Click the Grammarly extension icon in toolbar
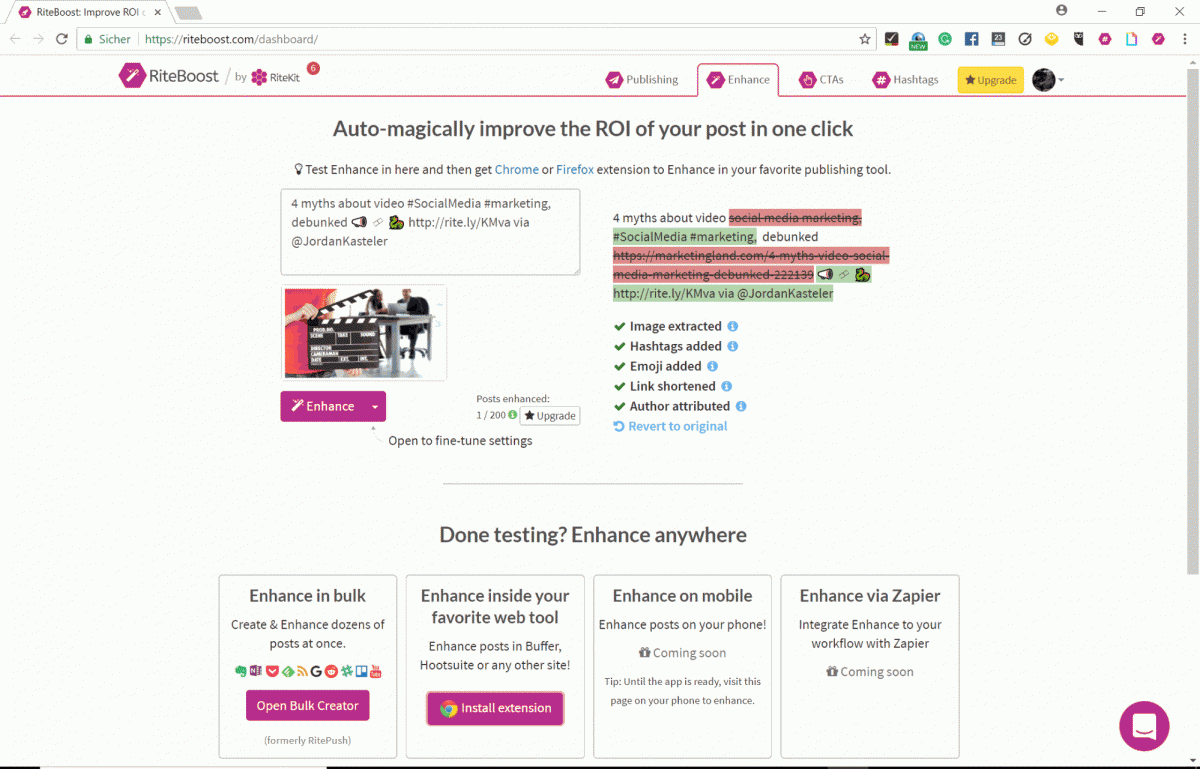The image size is (1200, 769). 945,39
